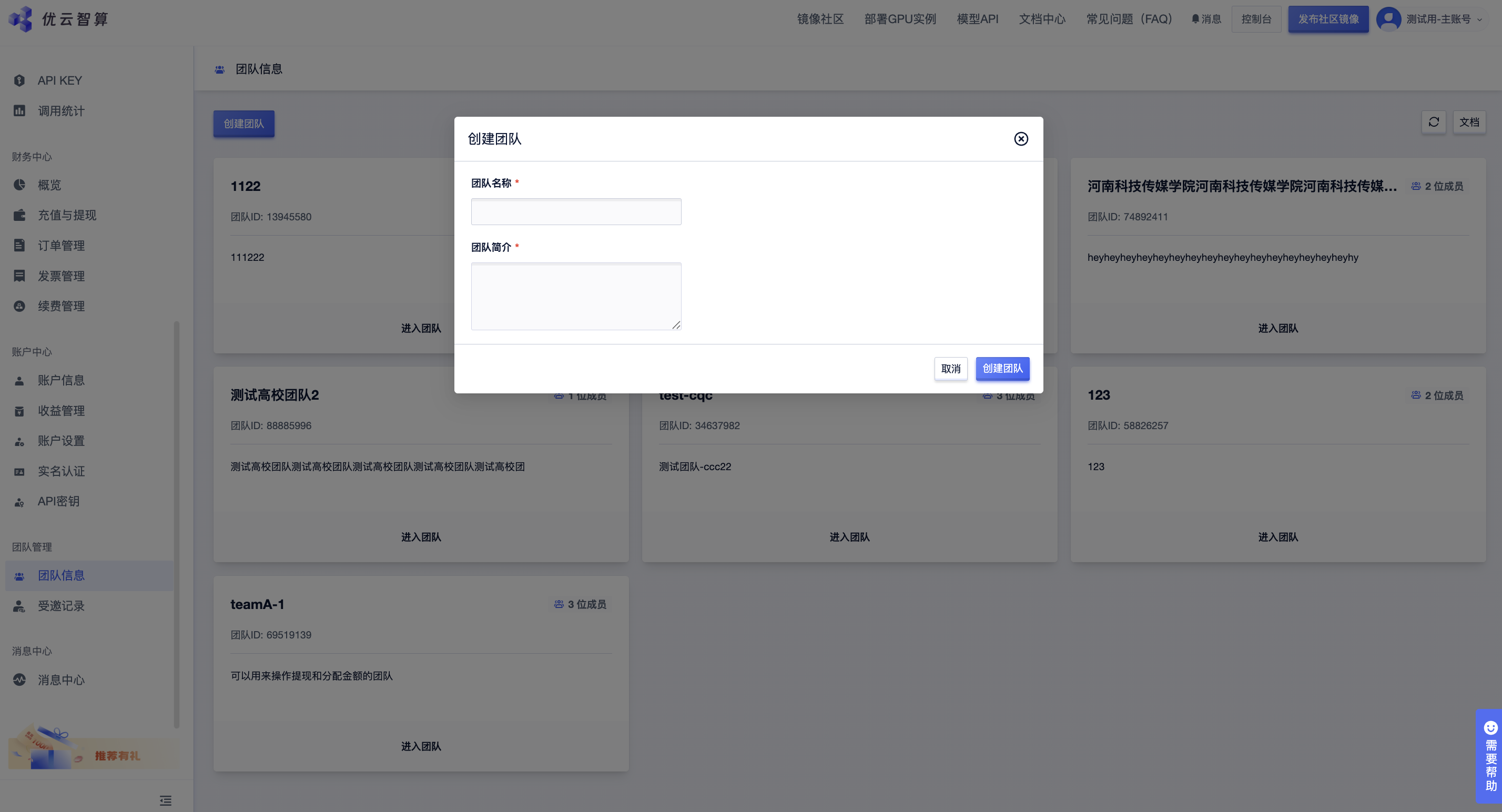Close the 创建团队 dialog with X icon
1502x812 pixels.
click(1020, 139)
